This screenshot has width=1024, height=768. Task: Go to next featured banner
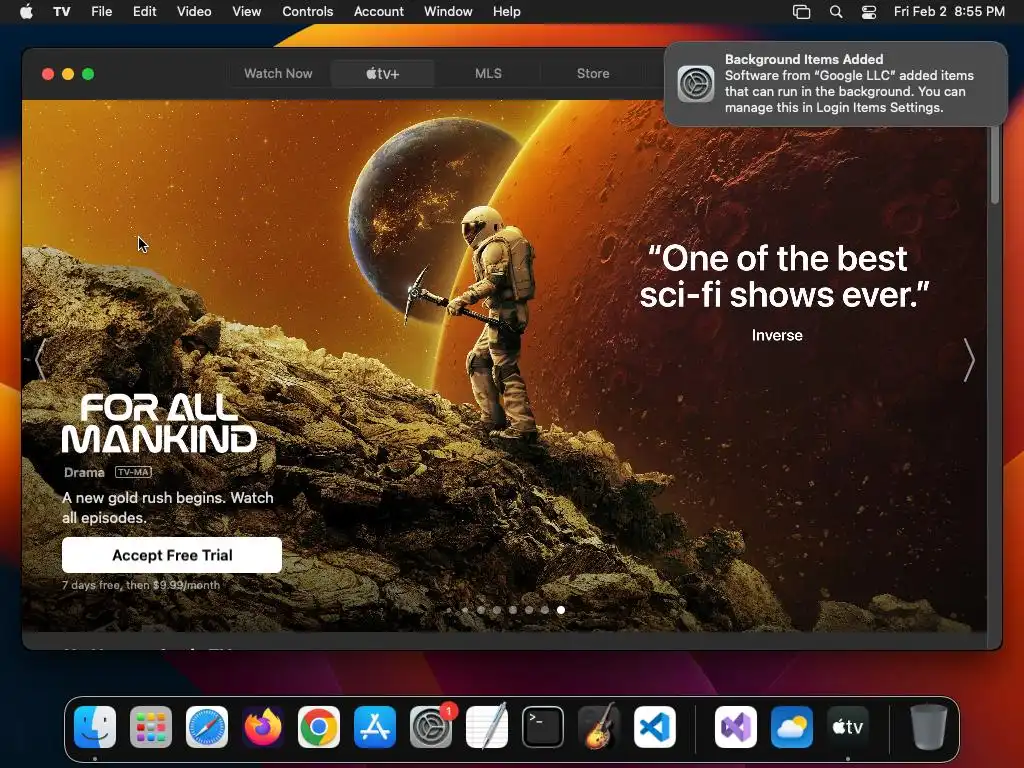pyautogui.click(x=969, y=359)
